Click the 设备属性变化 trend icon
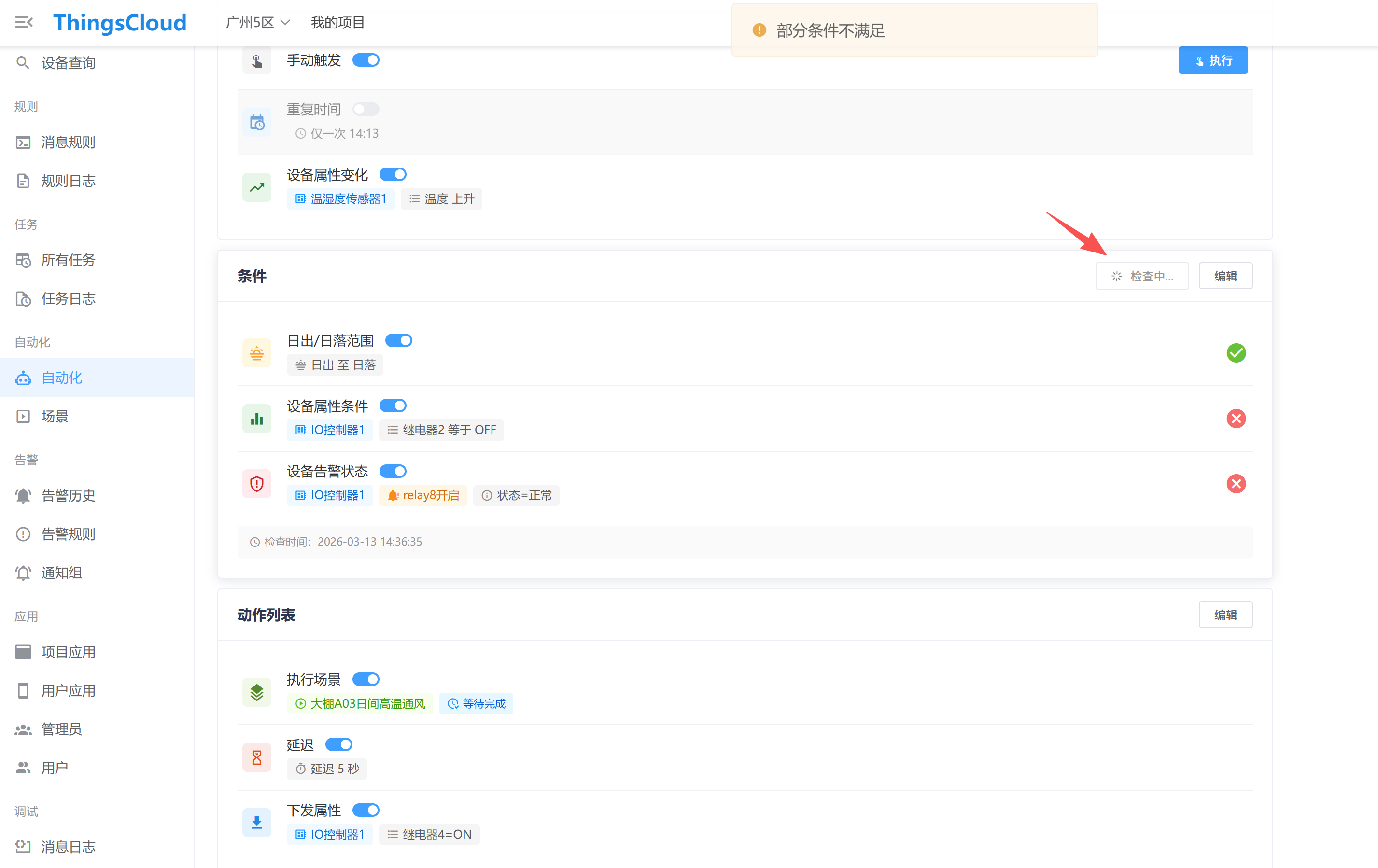Viewport: 1378px width, 868px height. [x=256, y=187]
